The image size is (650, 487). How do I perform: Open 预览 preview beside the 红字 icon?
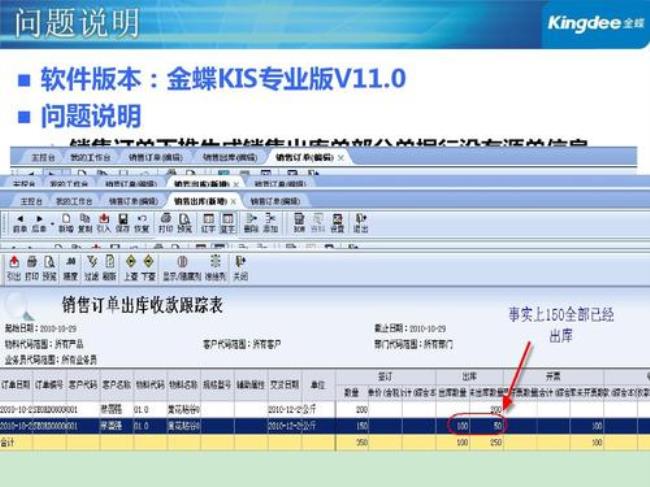(x=184, y=223)
